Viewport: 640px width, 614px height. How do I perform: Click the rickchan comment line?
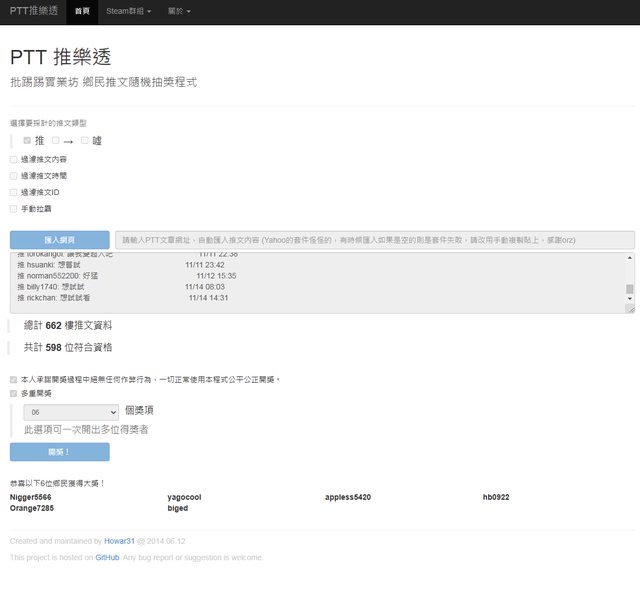(x=122, y=298)
